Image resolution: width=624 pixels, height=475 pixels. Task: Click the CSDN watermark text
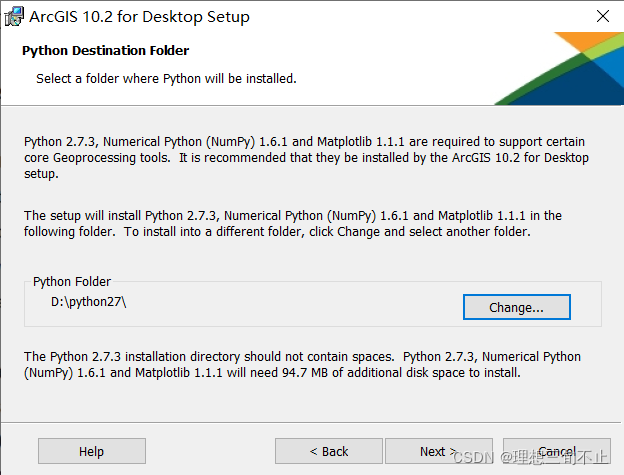coord(531,457)
